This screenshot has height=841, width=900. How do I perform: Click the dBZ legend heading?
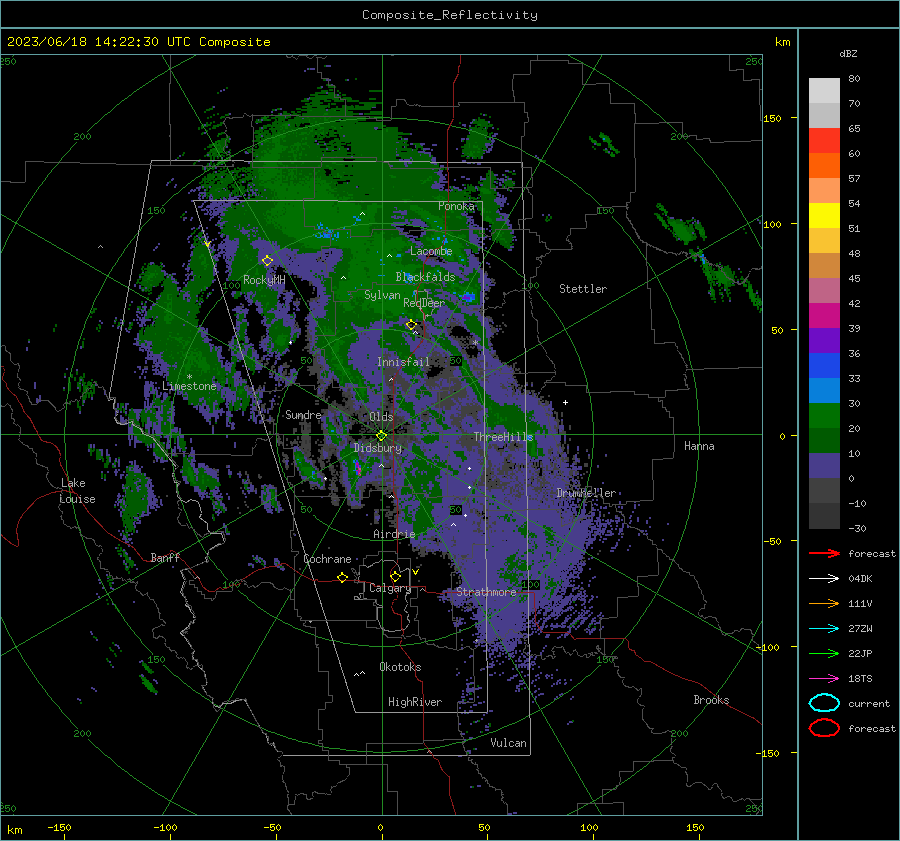848,53
